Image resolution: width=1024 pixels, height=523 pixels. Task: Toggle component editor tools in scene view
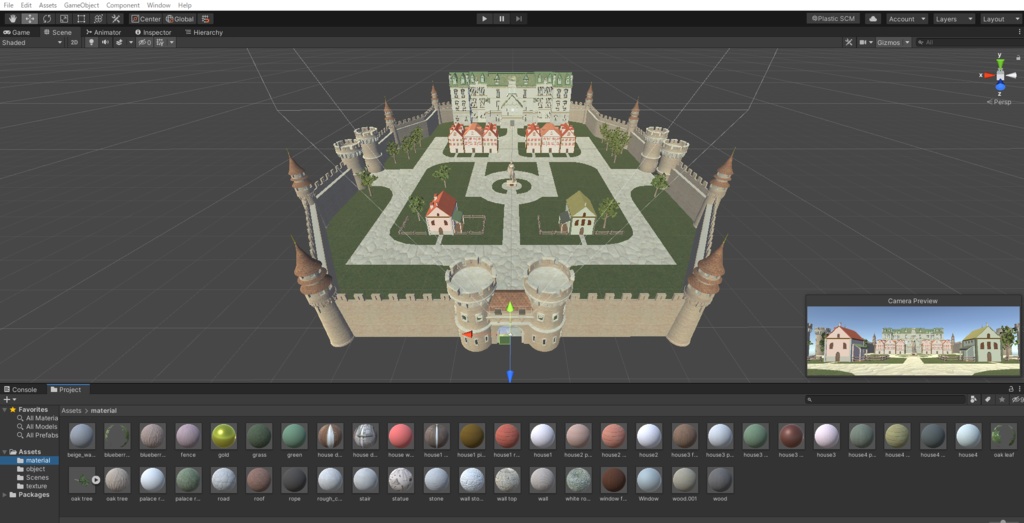click(x=848, y=42)
